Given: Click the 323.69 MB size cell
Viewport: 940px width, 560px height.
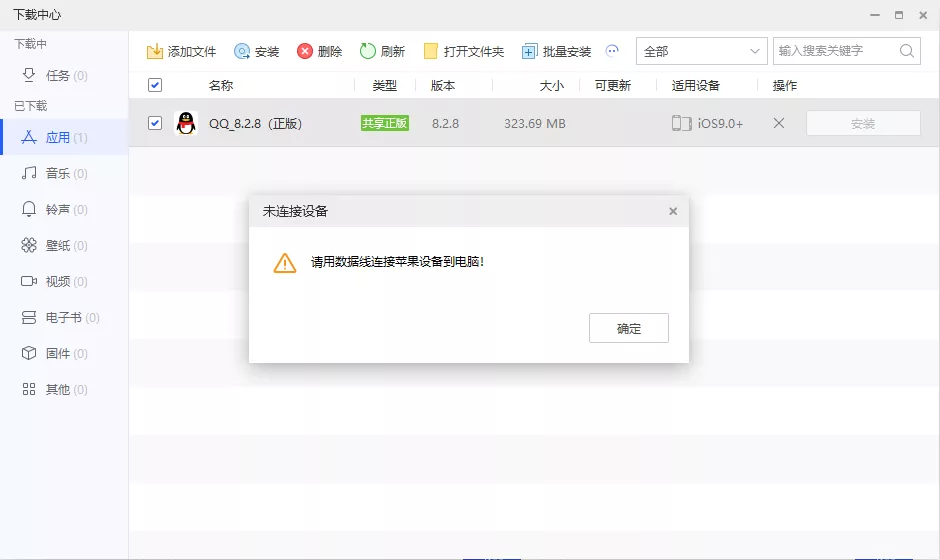Looking at the screenshot, I should 535,124.
